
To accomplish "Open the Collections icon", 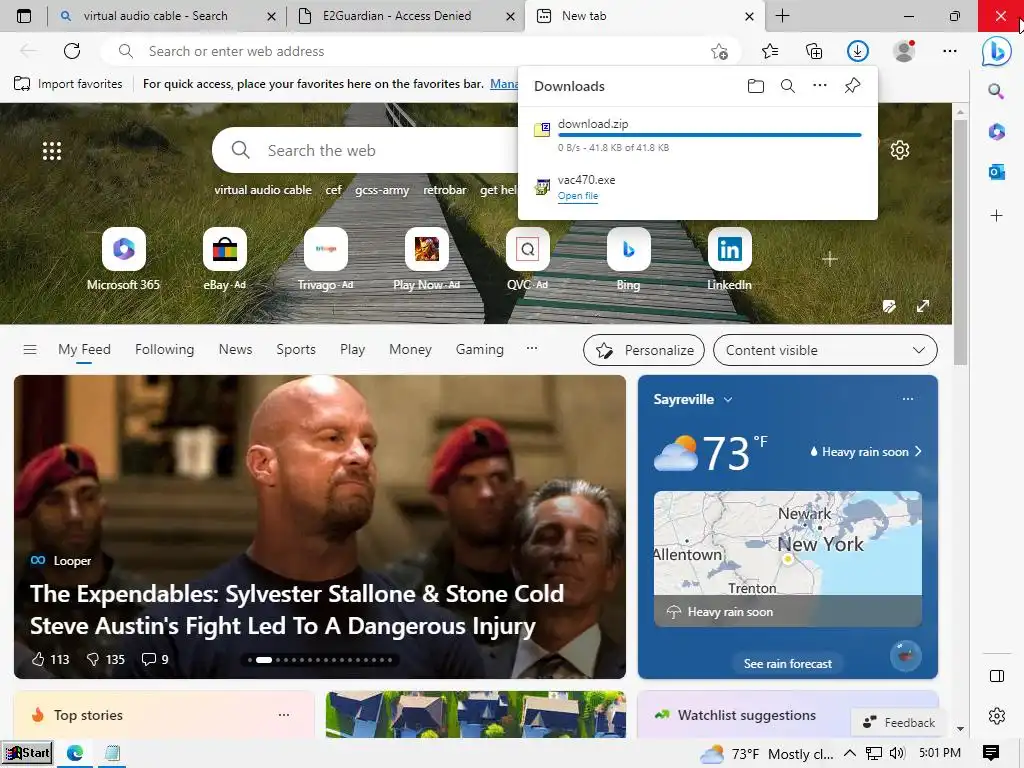I will click(x=814, y=51).
